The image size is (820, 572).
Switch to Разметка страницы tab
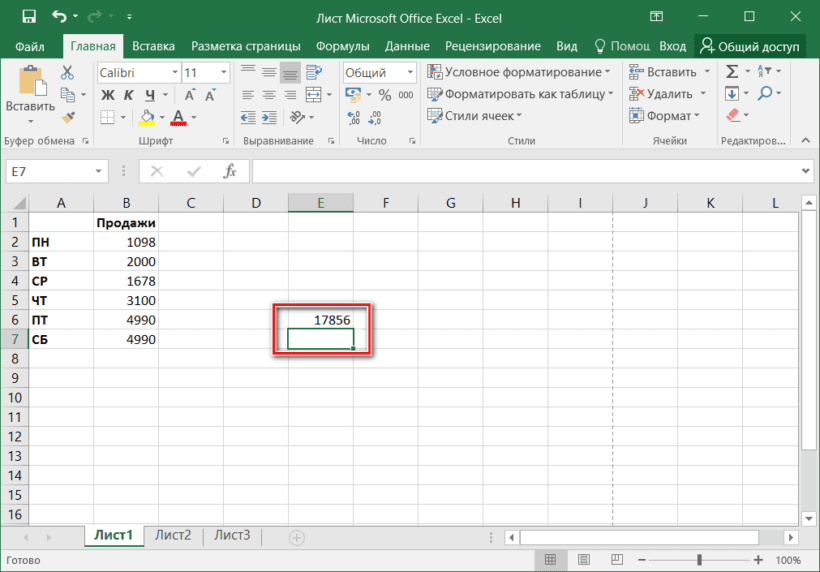click(x=246, y=47)
